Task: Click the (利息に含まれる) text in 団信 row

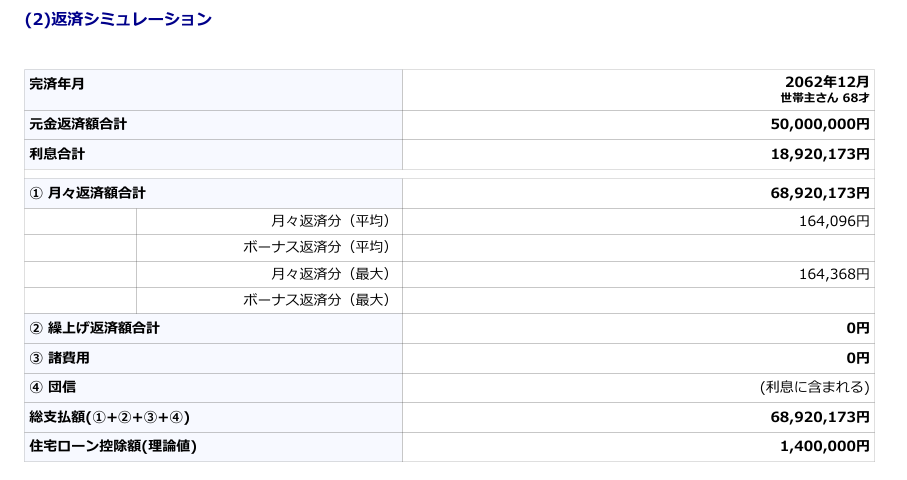Action: [x=814, y=387]
